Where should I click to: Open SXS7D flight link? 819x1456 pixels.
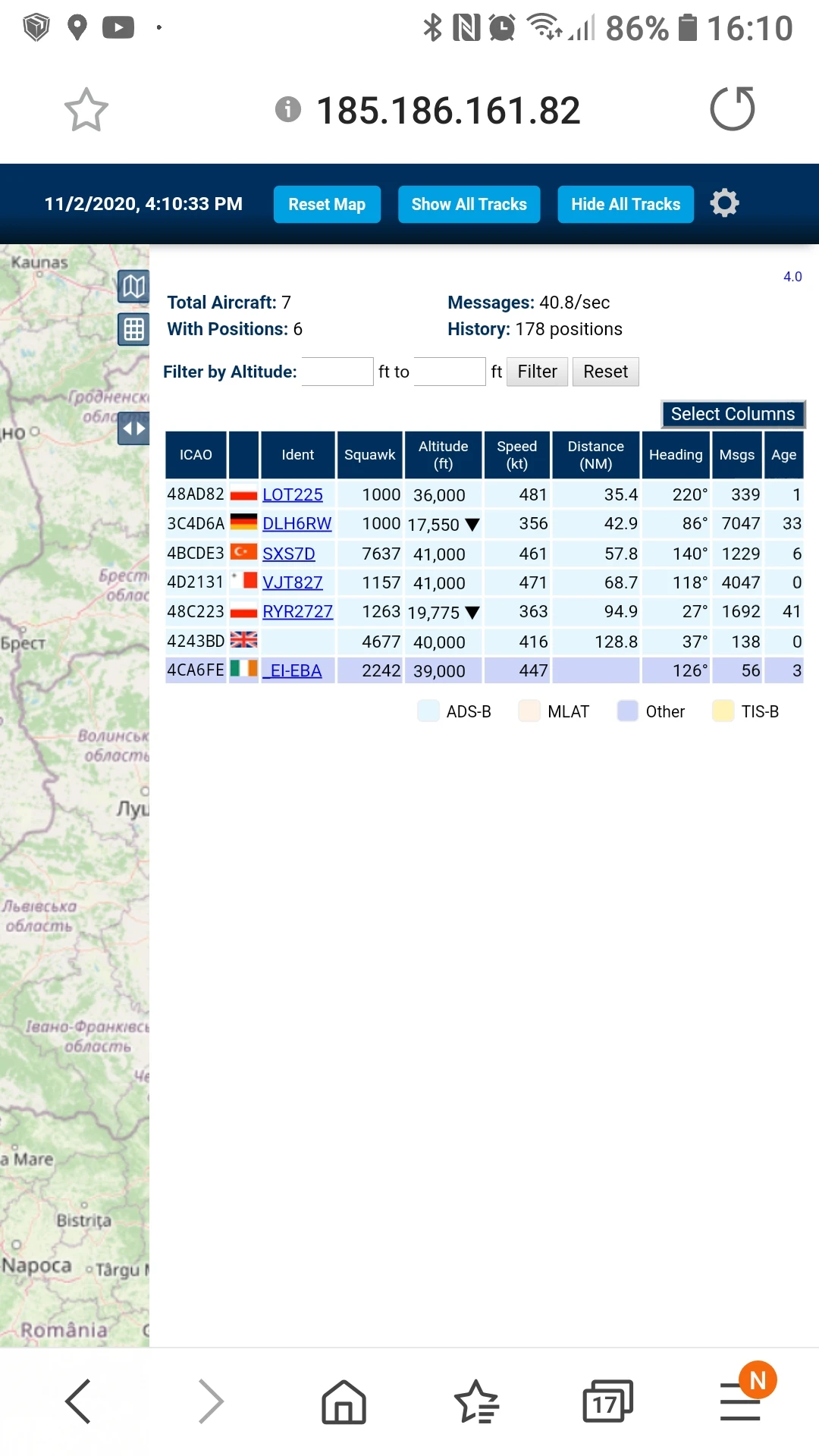(x=289, y=554)
